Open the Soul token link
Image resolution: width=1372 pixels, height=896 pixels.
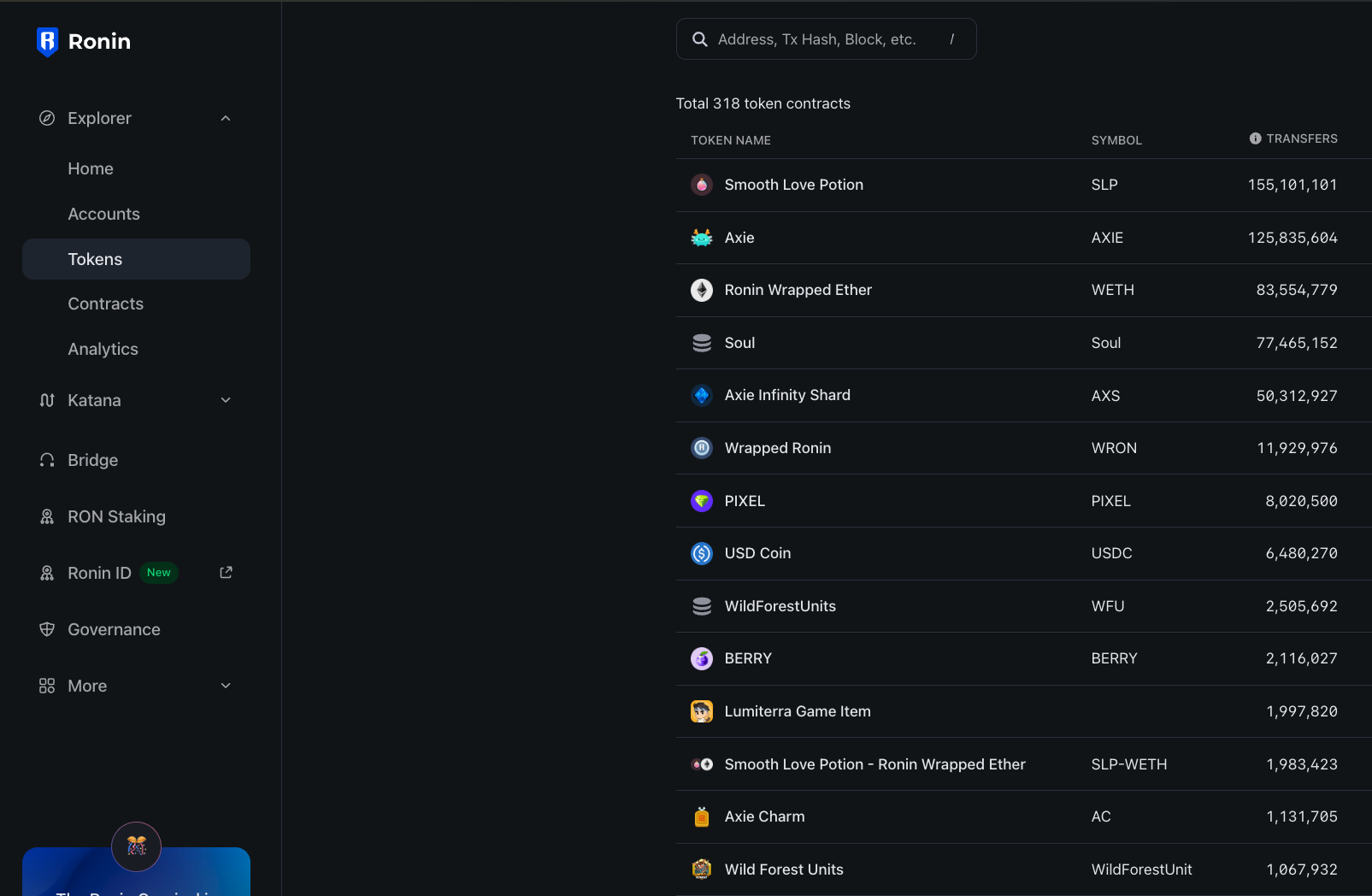pyautogui.click(x=739, y=343)
